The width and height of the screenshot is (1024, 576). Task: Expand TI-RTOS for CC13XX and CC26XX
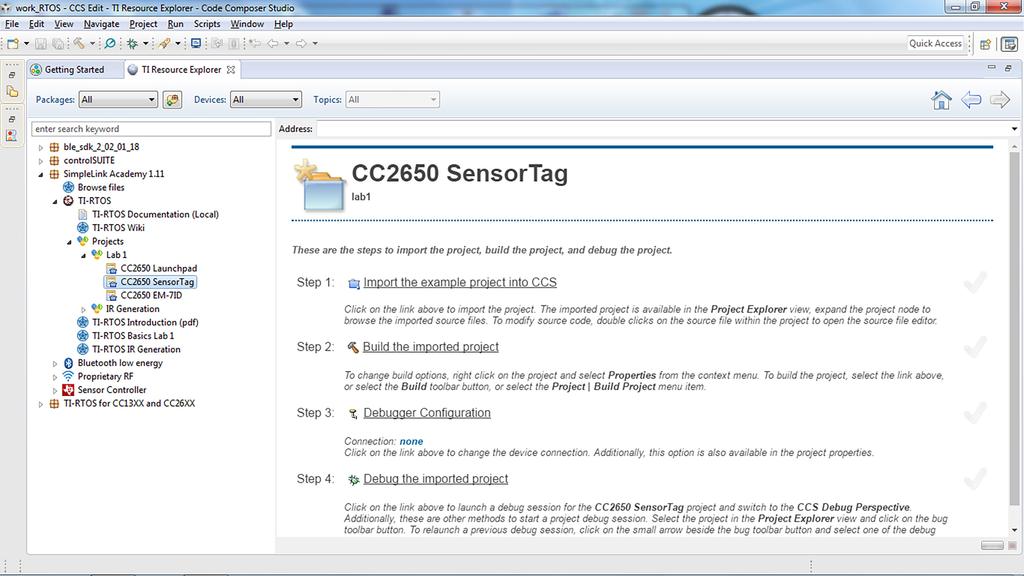[40, 404]
